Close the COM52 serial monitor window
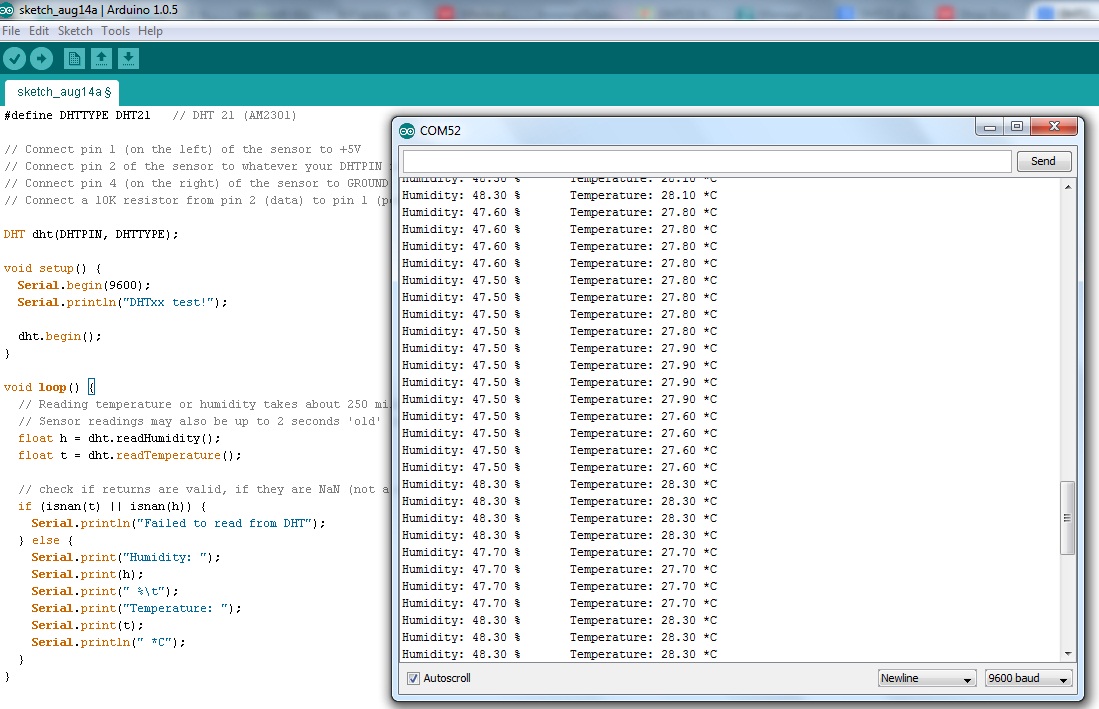Screen dimensions: 1099x709 (1054, 127)
